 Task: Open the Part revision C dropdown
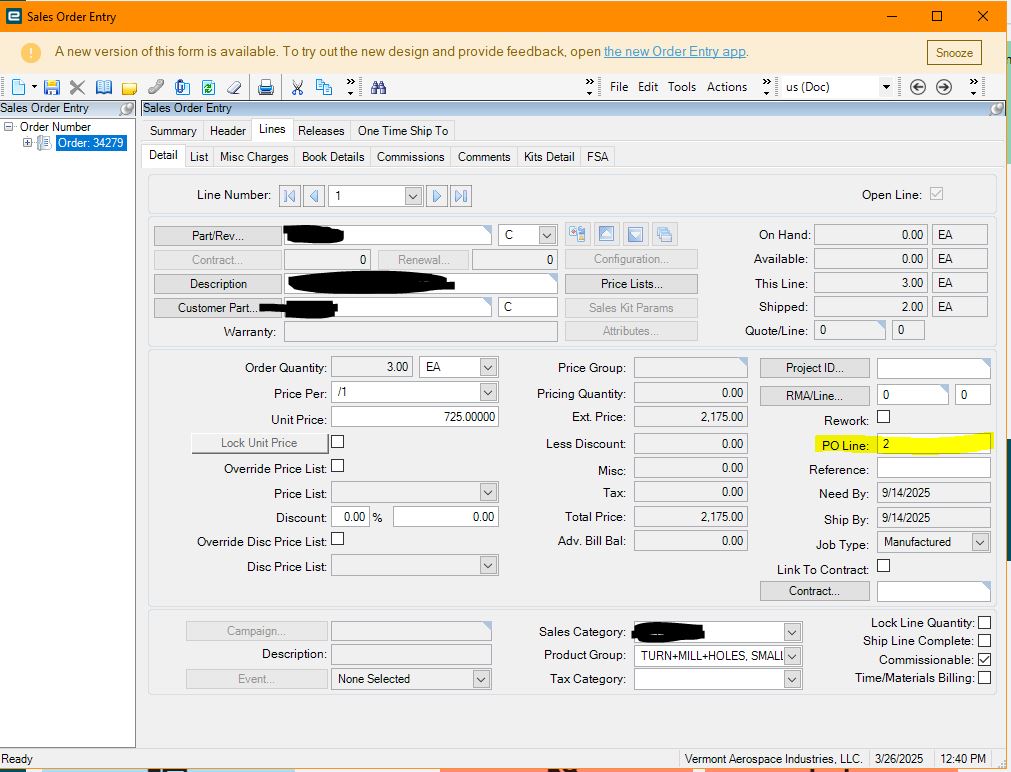[547, 235]
